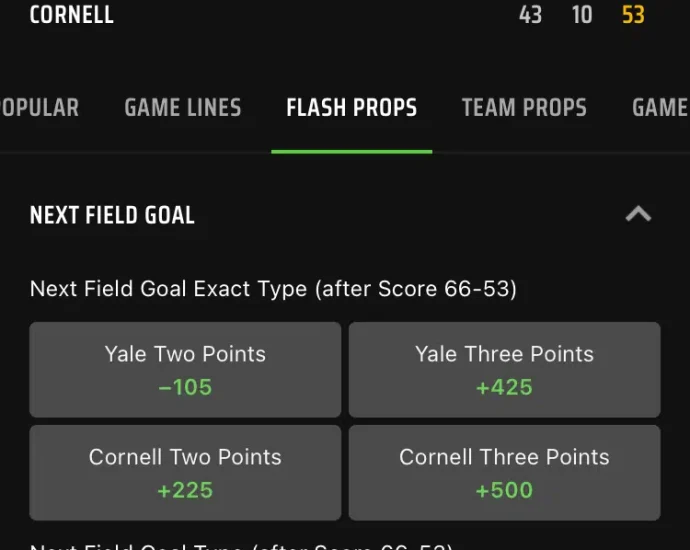Image resolution: width=690 pixels, height=550 pixels.
Task: Tap the Cornell team name
Action: click(x=72, y=15)
